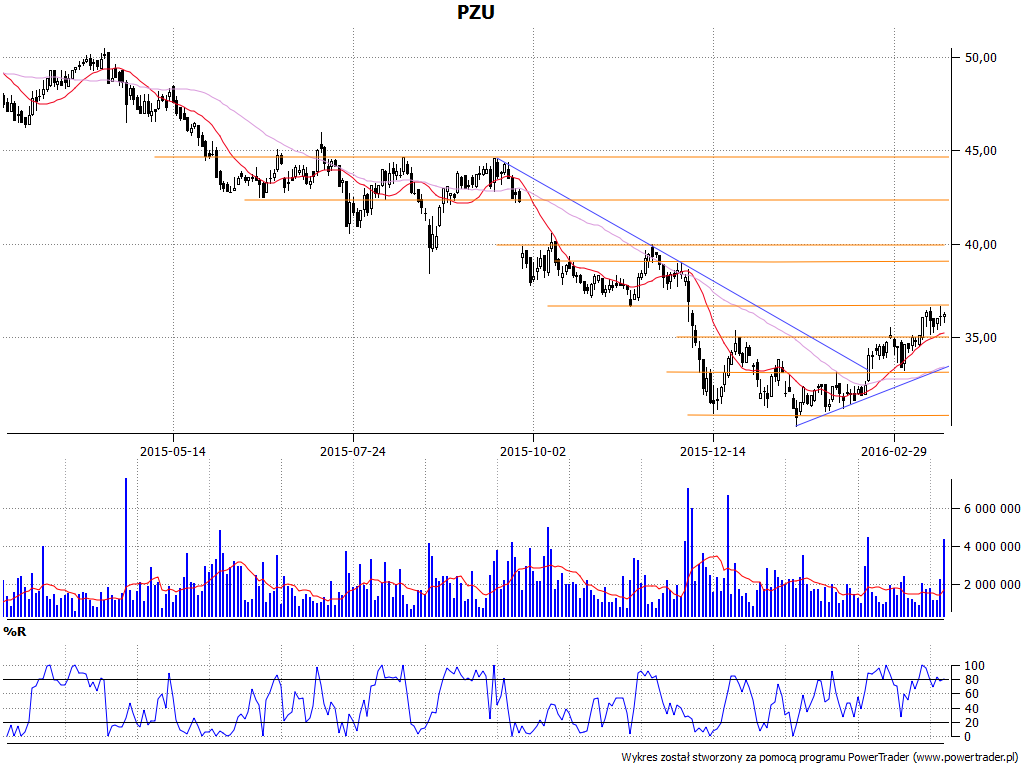The height and width of the screenshot is (768, 1024).
Task: Click the 45,00 price axis label
Action: pyautogui.click(x=981, y=151)
